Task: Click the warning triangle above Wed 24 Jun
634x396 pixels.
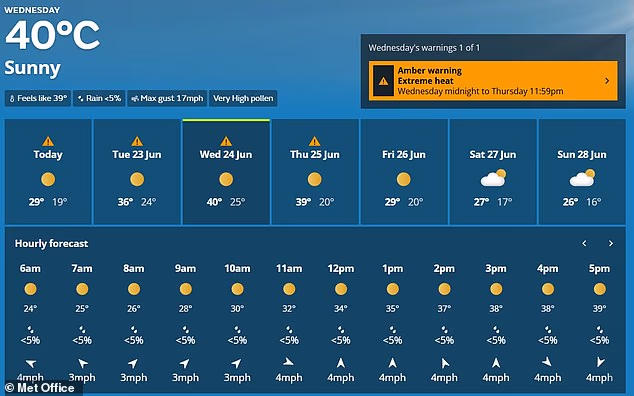Action: coord(226,141)
